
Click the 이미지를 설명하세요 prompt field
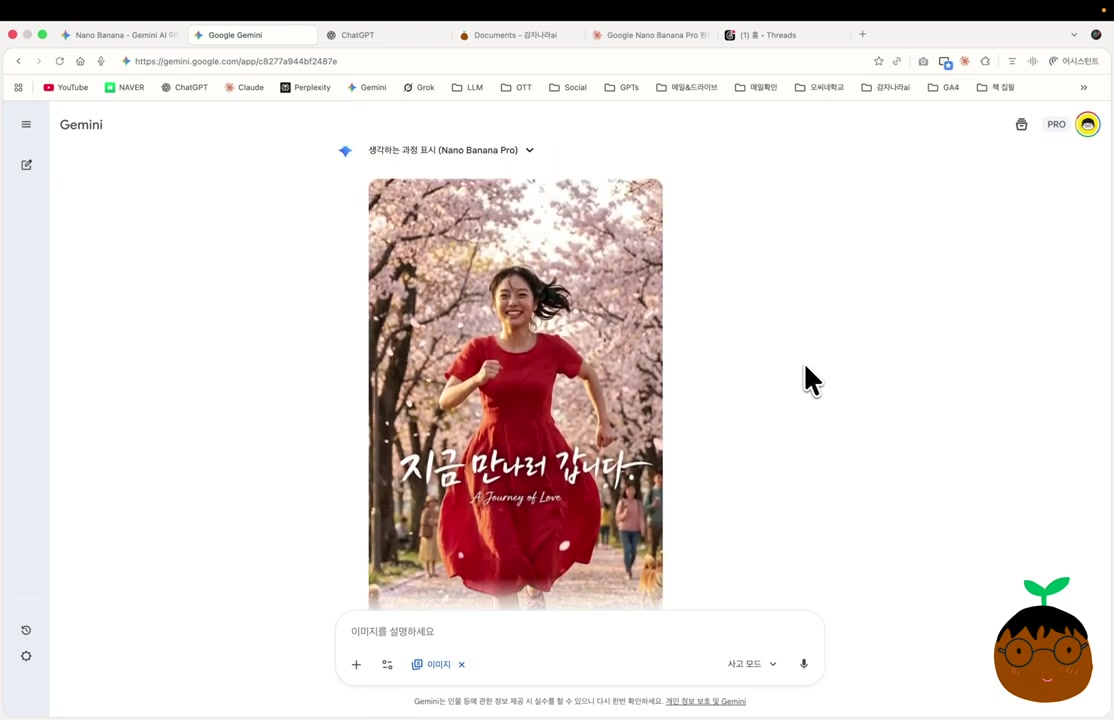(579, 631)
